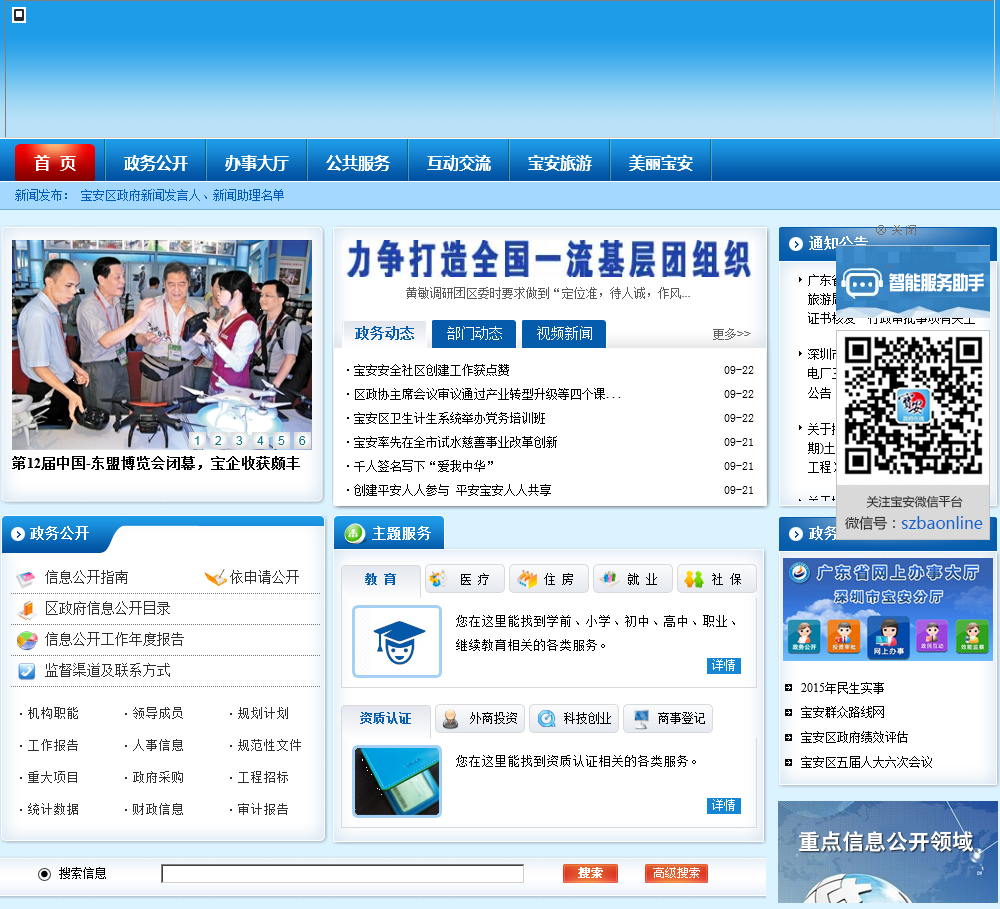This screenshot has height=909, width=1000.
Task: Open the 2015年民生实事 link
Action: [x=842, y=688]
